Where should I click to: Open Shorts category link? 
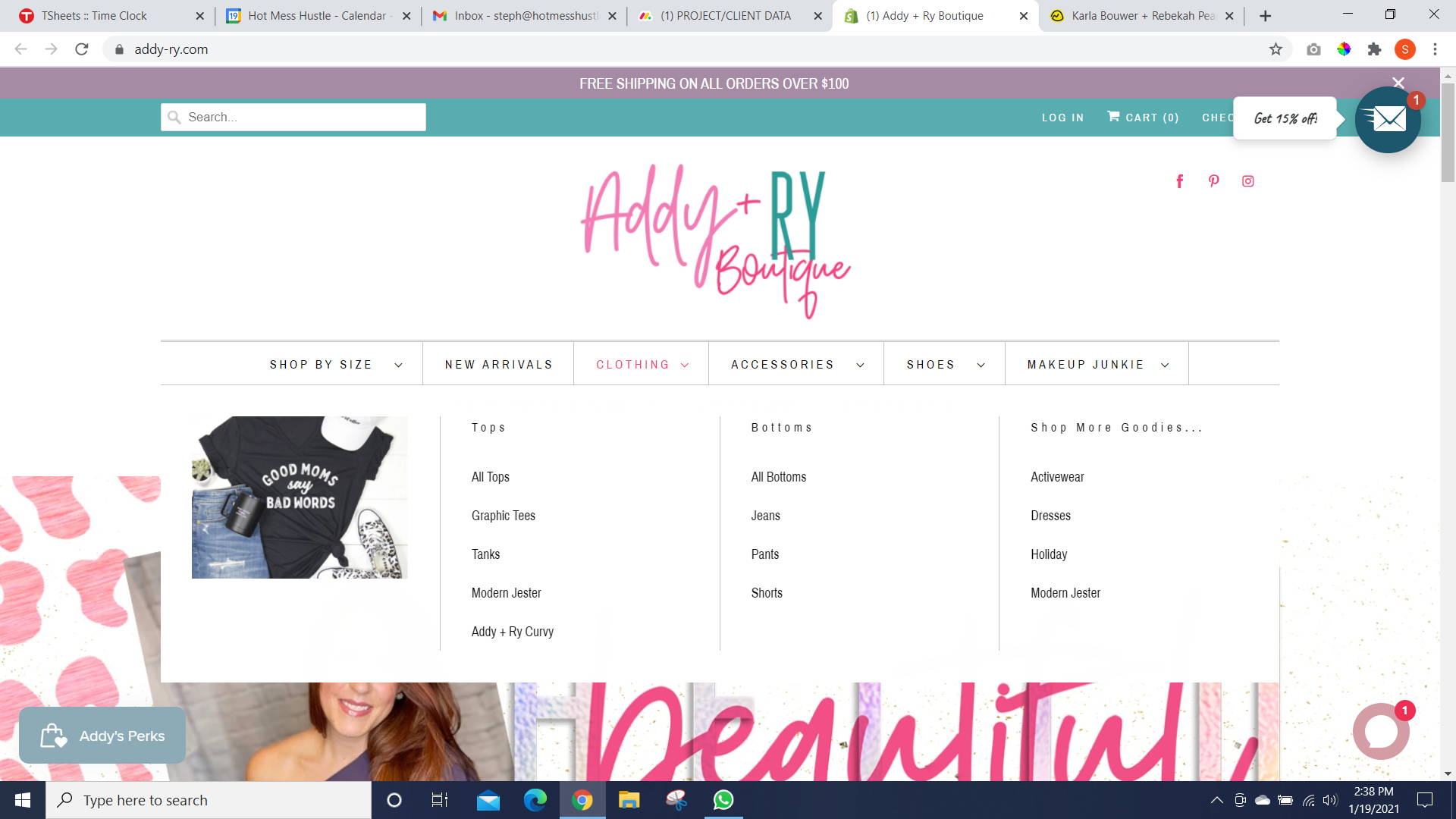coord(766,593)
